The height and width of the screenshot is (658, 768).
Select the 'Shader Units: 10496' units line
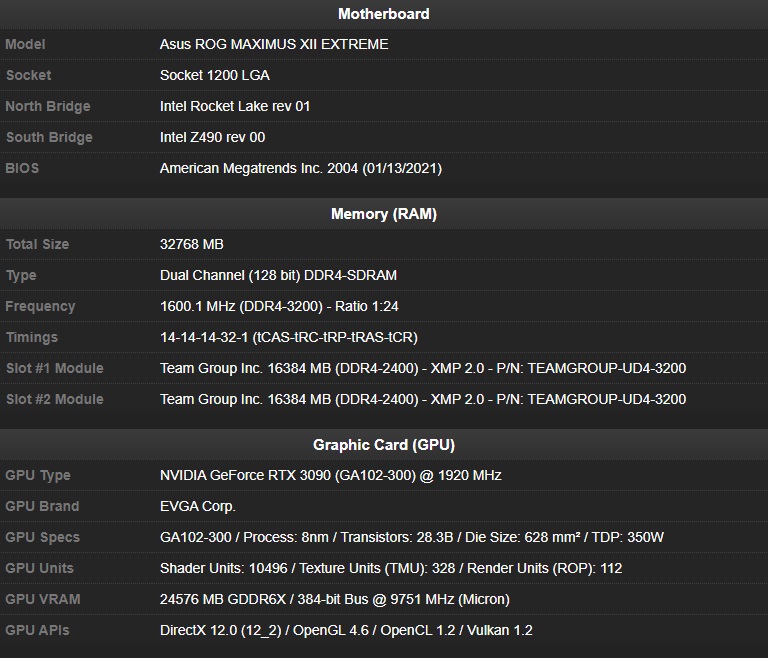tap(391, 568)
